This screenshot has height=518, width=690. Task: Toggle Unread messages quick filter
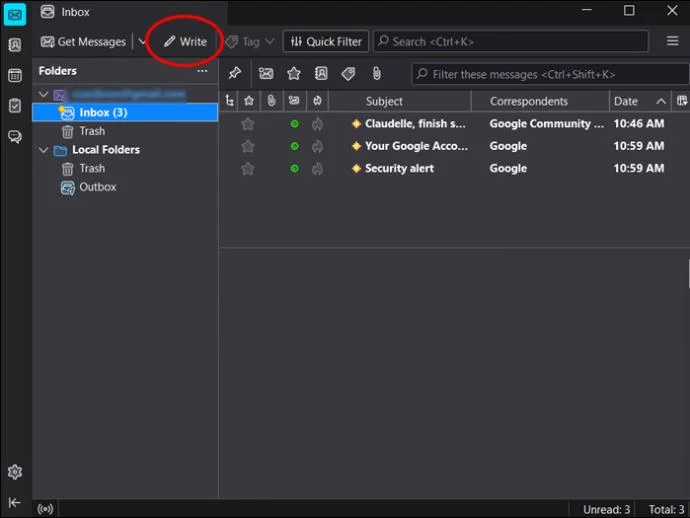266,73
